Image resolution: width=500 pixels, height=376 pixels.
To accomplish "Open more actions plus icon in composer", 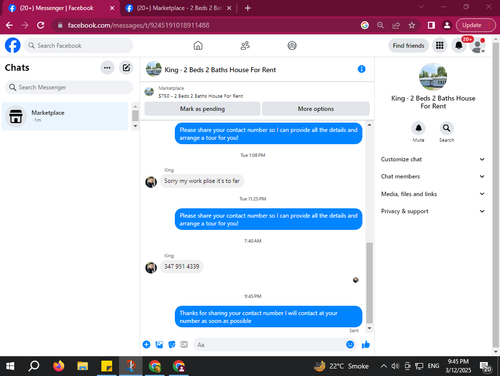I will click(x=146, y=344).
